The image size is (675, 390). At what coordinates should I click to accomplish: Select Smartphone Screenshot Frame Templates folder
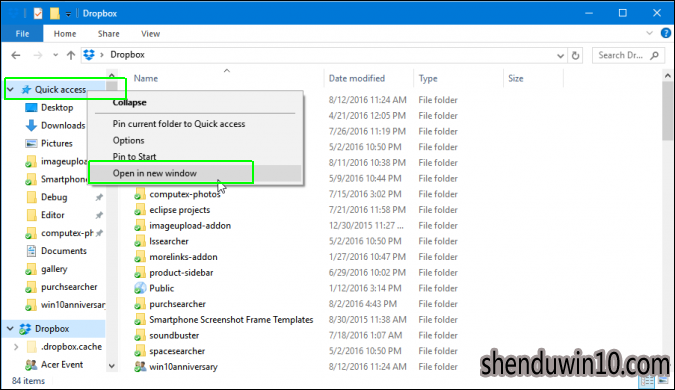click(231, 320)
